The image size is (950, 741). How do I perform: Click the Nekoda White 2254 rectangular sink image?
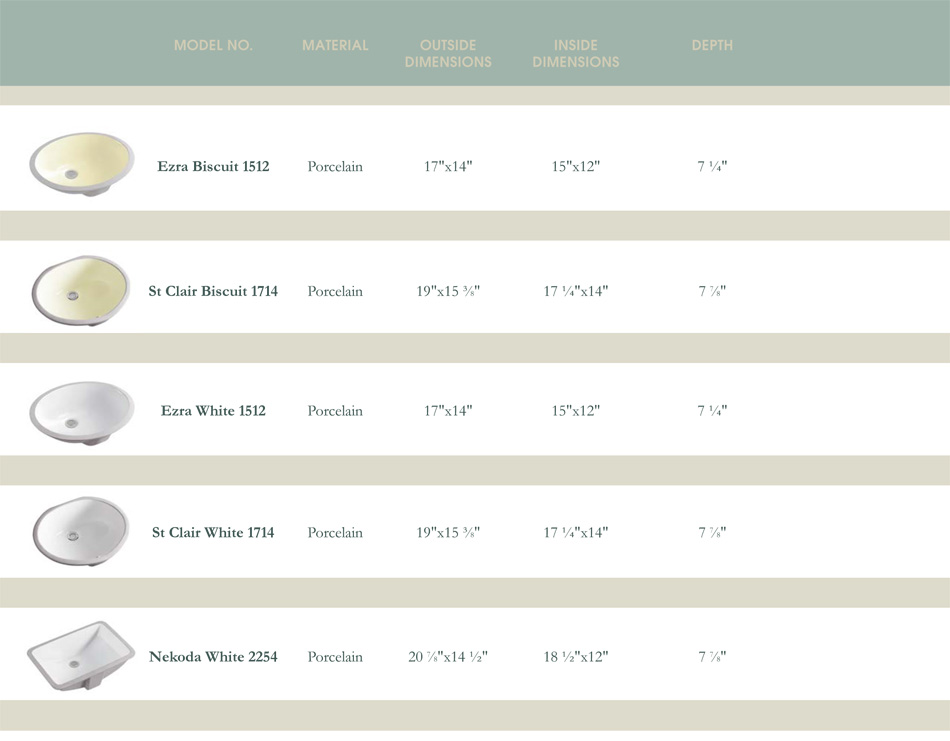coord(81,656)
